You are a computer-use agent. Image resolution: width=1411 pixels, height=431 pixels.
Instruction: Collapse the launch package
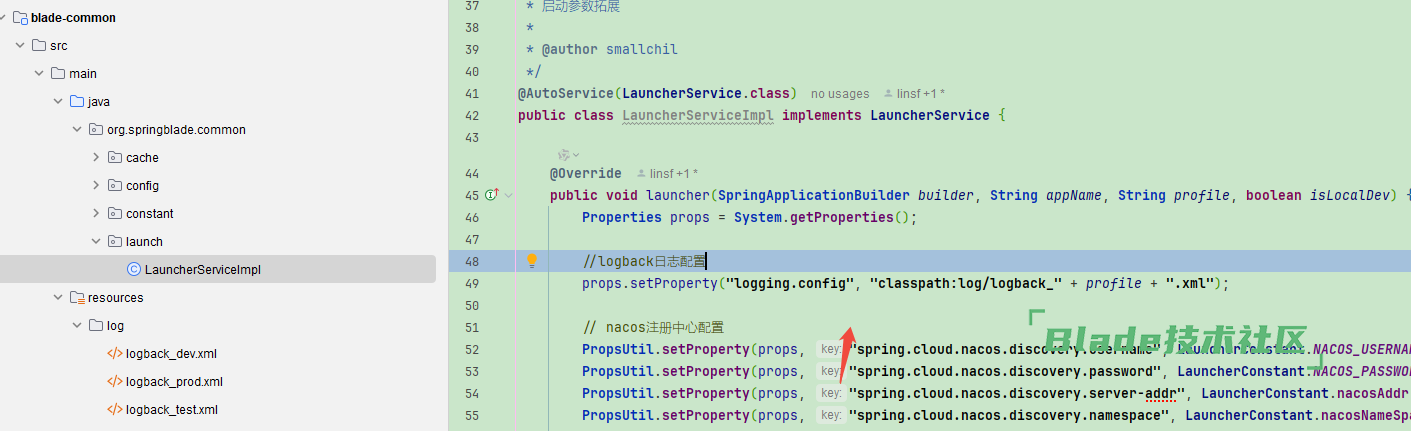[x=96, y=241]
